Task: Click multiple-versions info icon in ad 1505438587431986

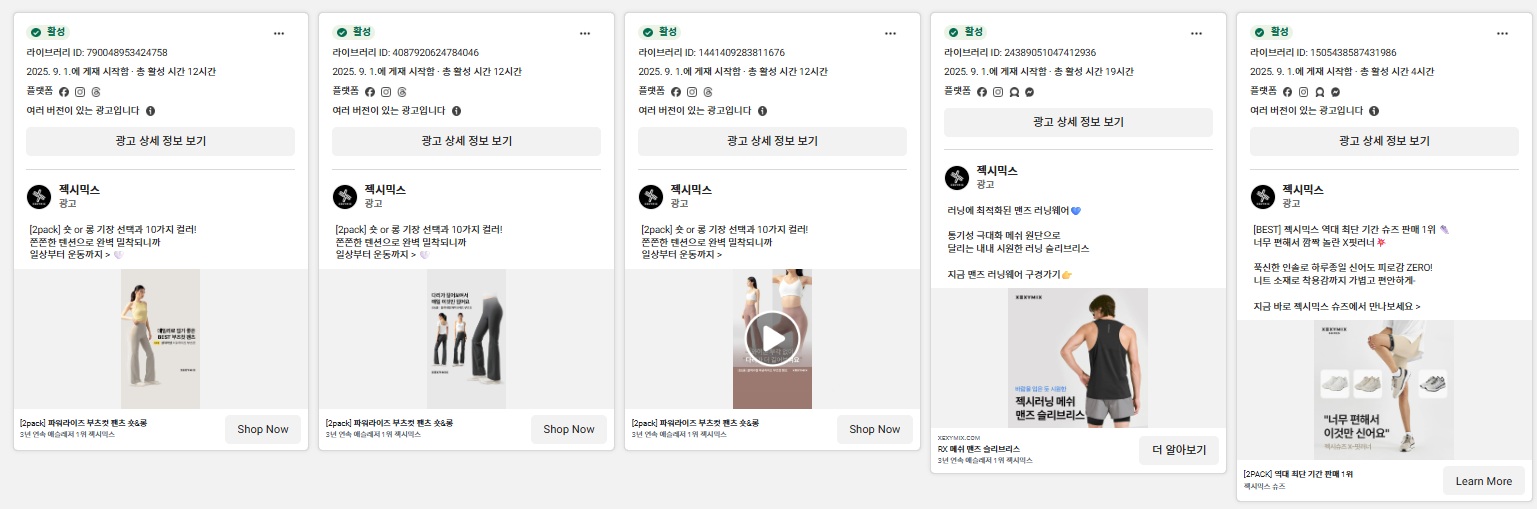Action: click(1374, 111)
